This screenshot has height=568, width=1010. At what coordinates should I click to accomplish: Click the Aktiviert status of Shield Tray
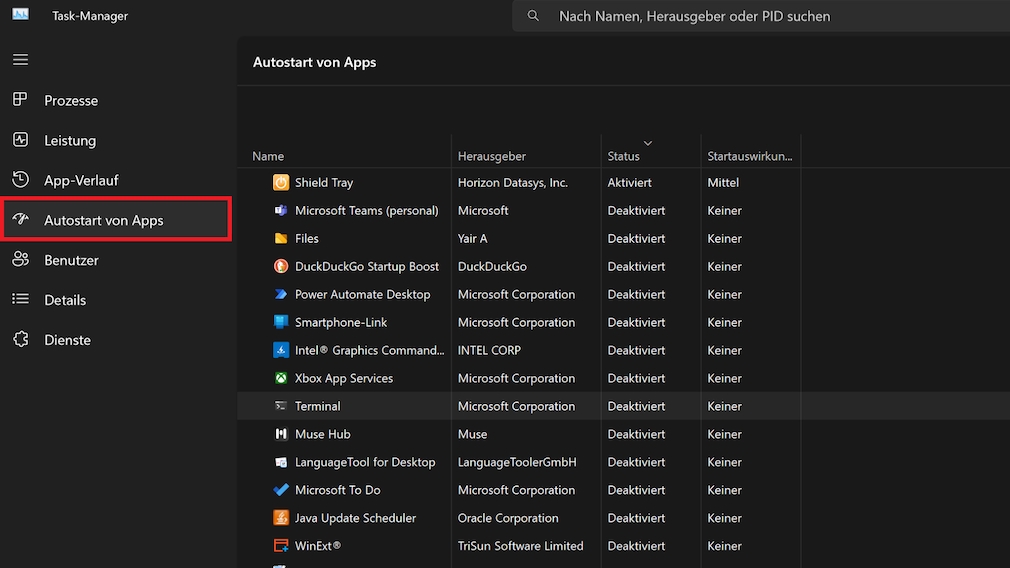tap(629, 182)
